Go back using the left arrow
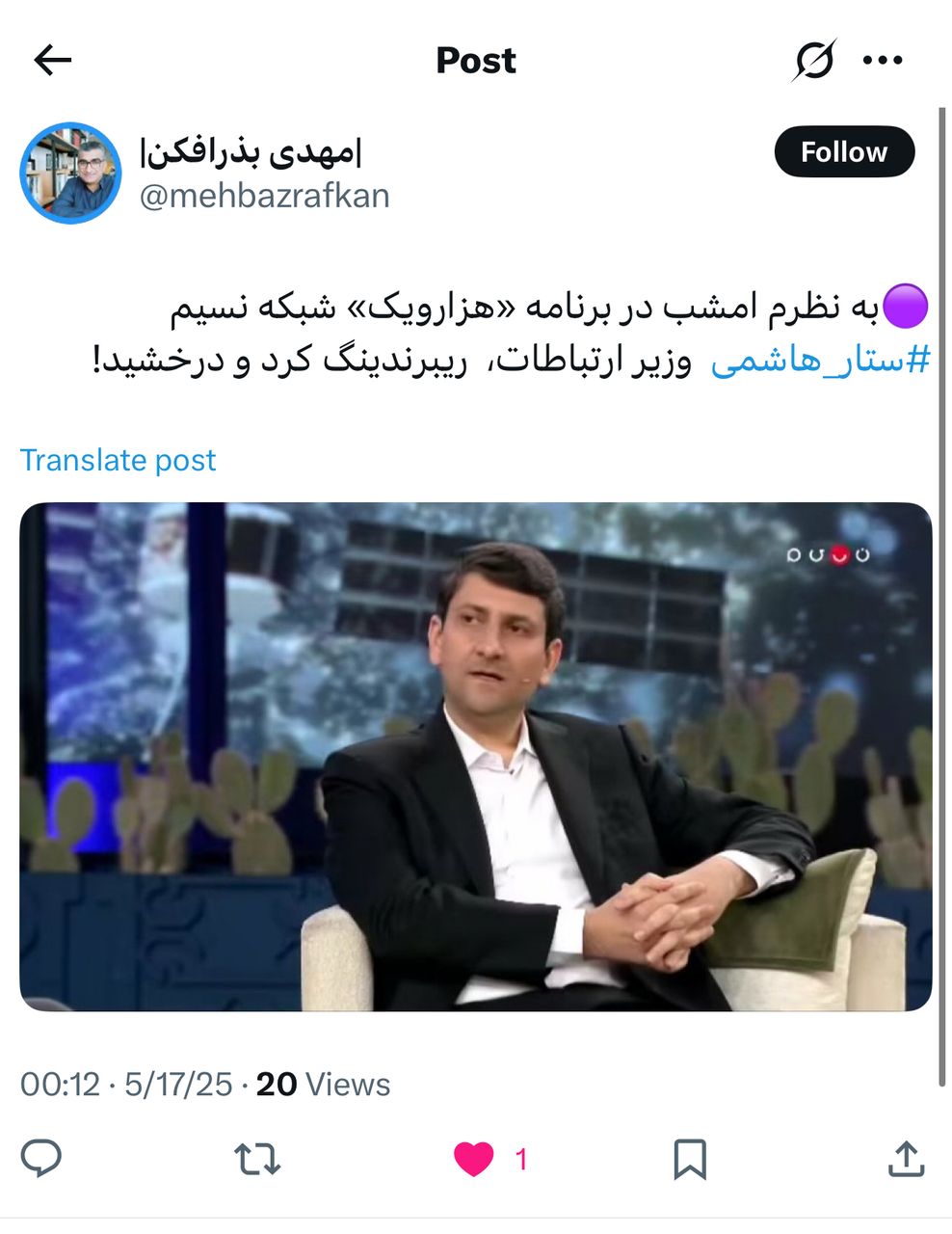The image size is (952, 1234). (x=52, y=61)
